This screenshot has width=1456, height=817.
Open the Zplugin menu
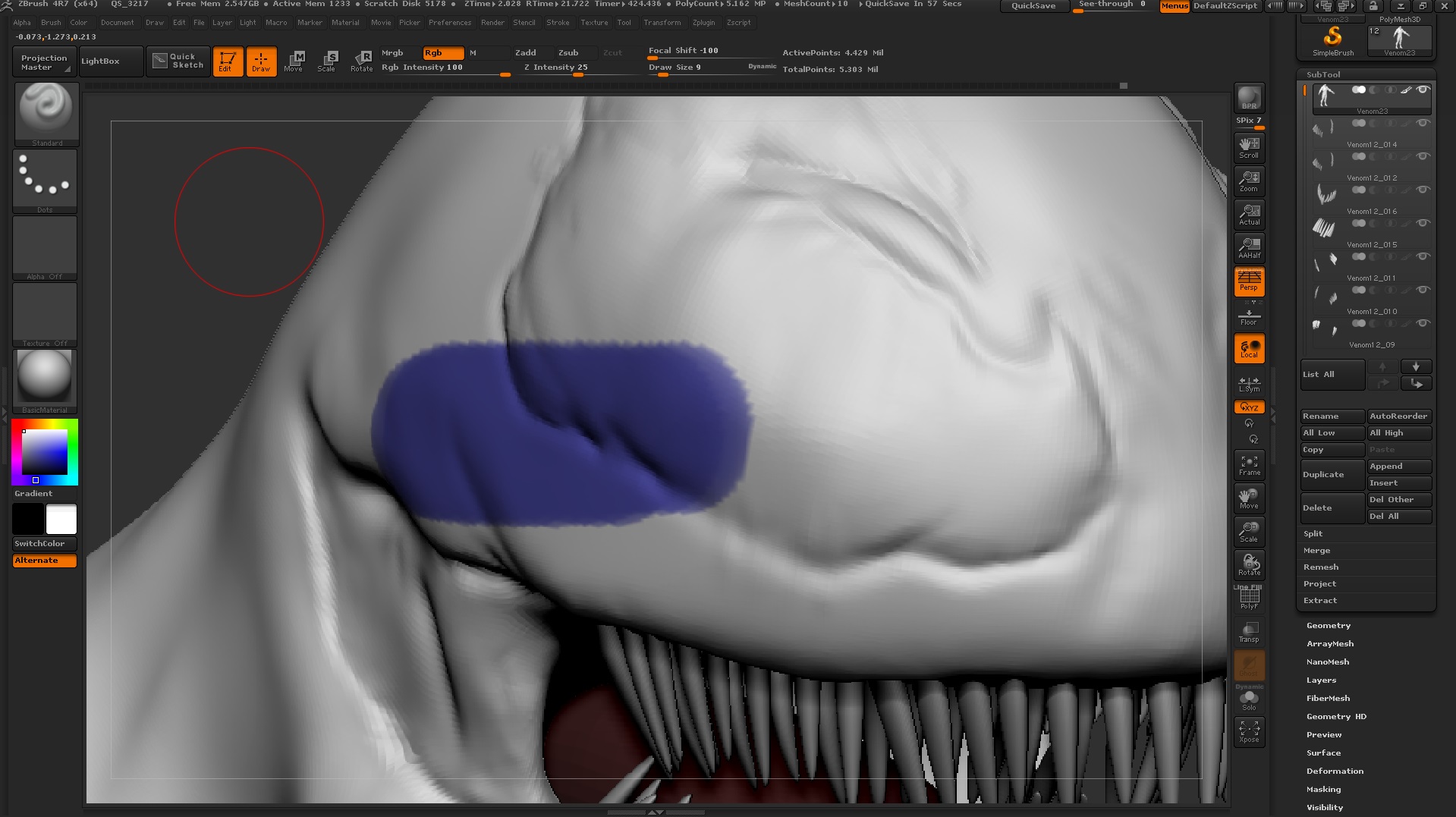click(703, 23)
